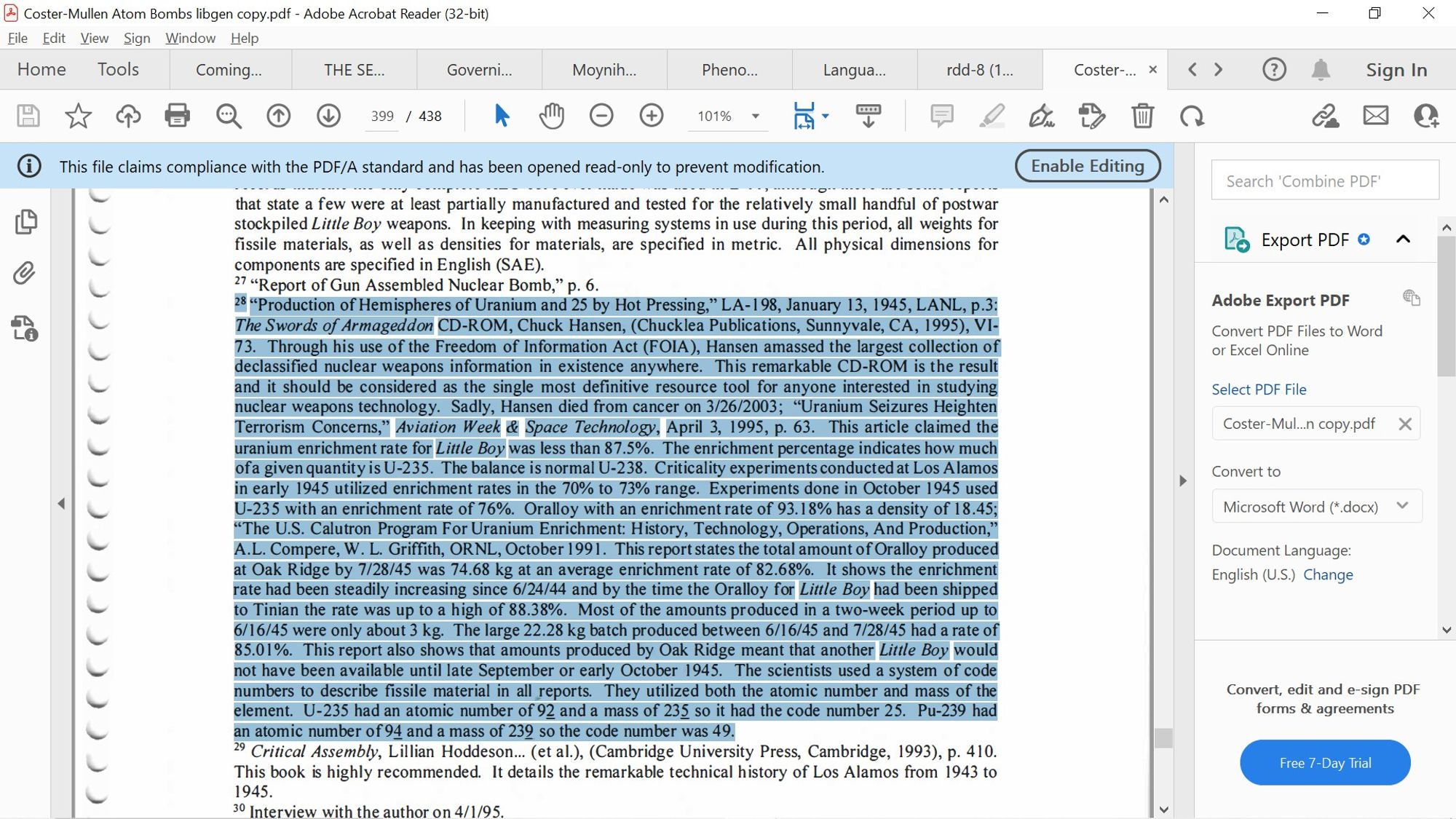Click the Free 7-Day Trial button
1456x819 pixels.
[x=1325, y=762]
